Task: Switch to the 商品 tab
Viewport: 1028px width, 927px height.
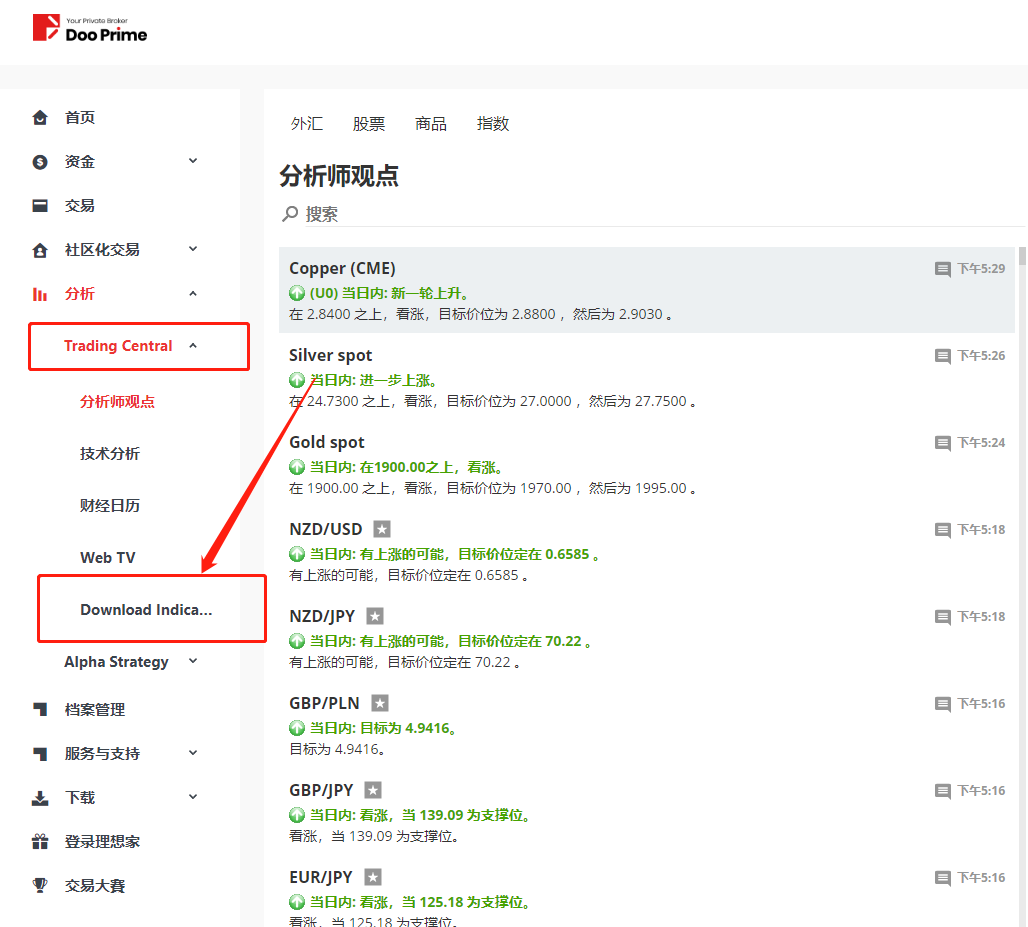Action: pos(431,123)
